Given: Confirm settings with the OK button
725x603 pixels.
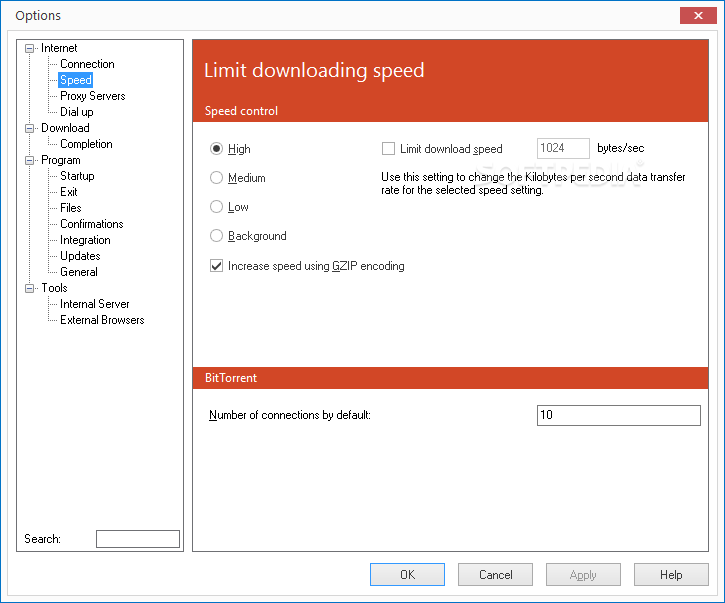Looking at the screenshot, I should [407, 574].
